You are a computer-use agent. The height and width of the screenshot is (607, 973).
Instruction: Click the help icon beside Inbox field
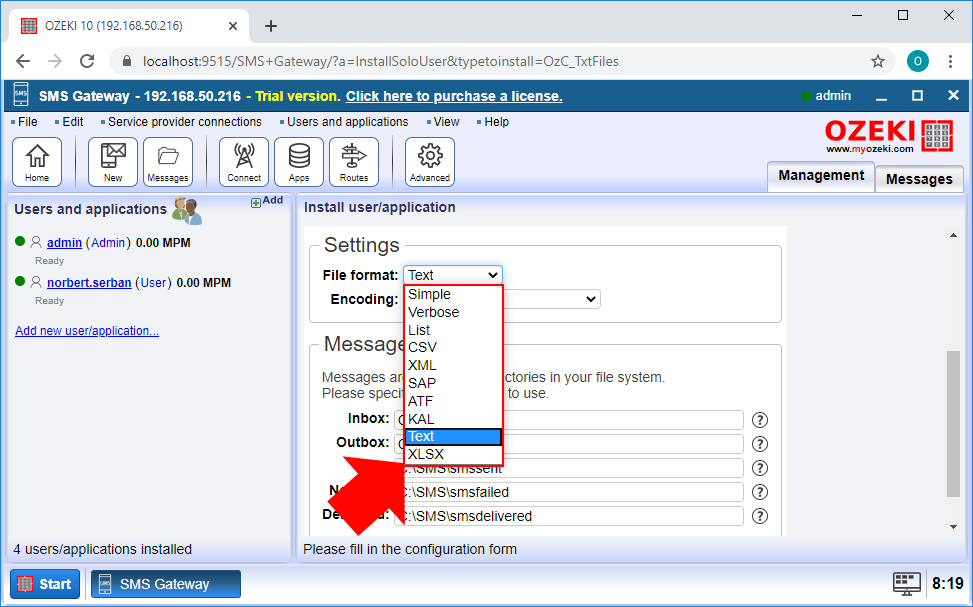click(760, 420)
